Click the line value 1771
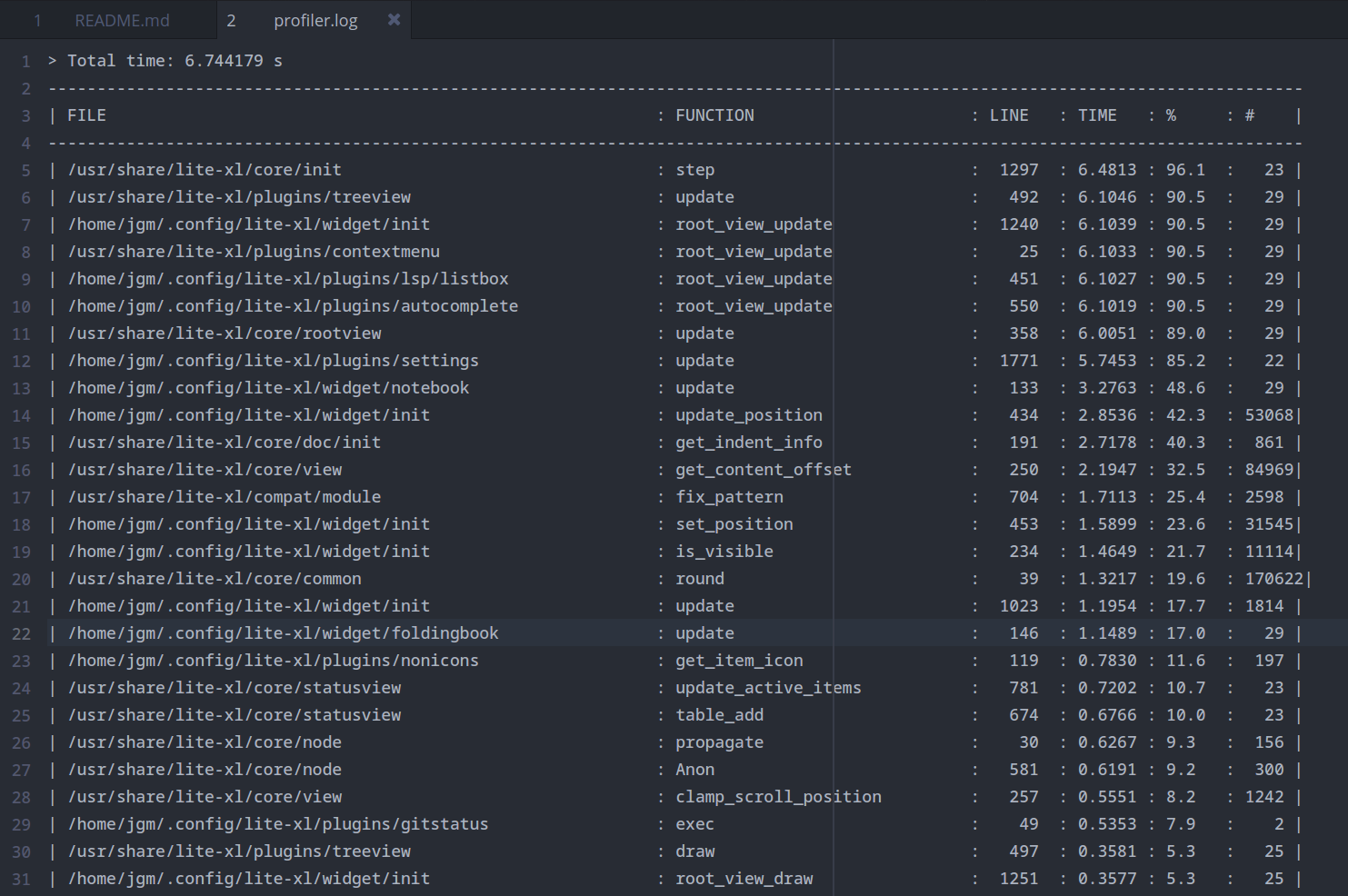This screenshot has width=1348, height=896. click(1019, 361)
